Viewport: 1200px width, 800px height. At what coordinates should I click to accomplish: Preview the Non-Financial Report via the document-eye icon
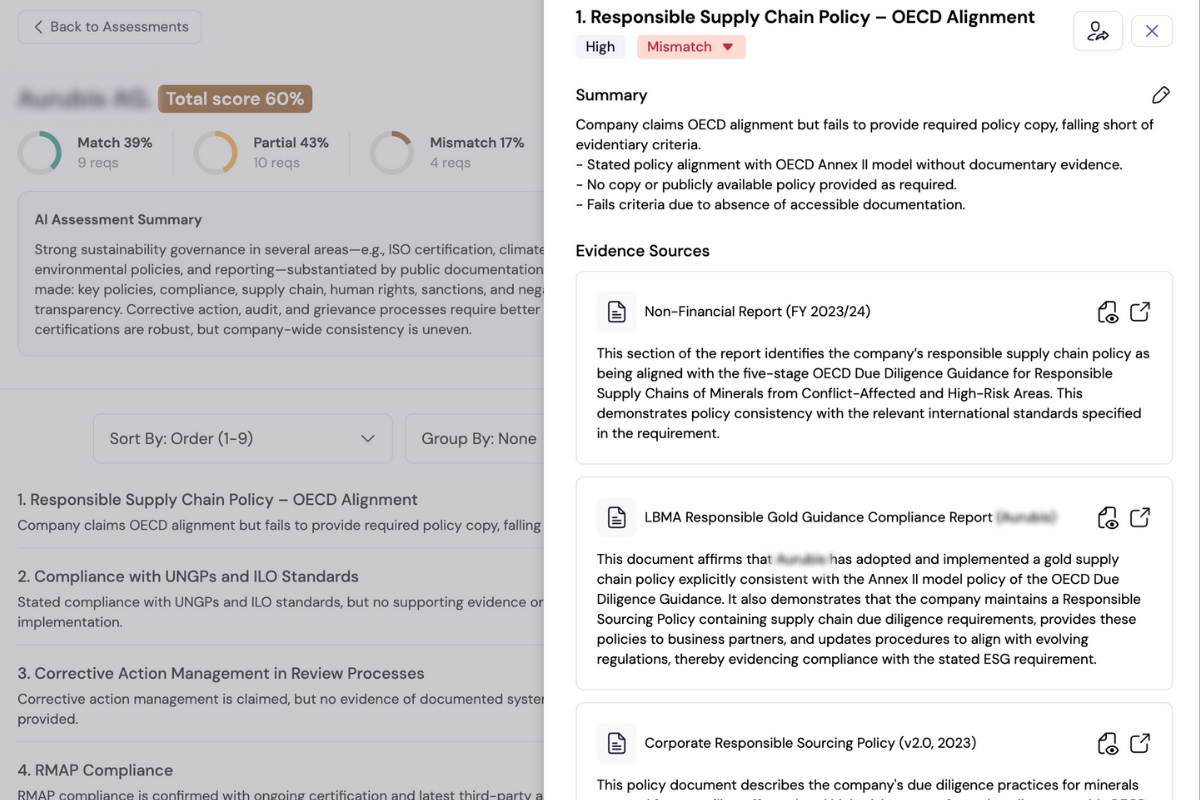click(1108, 312)
